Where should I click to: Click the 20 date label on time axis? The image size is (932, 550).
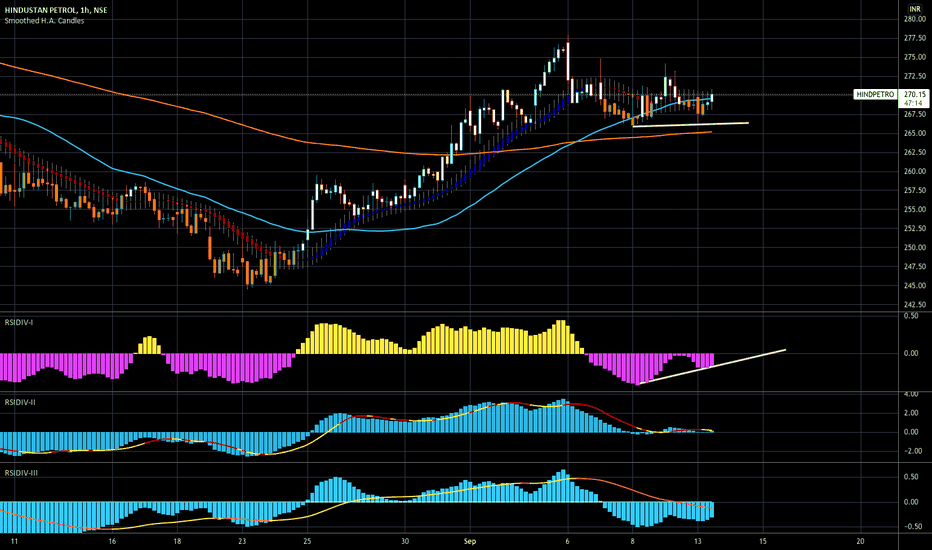coord(860,541)
